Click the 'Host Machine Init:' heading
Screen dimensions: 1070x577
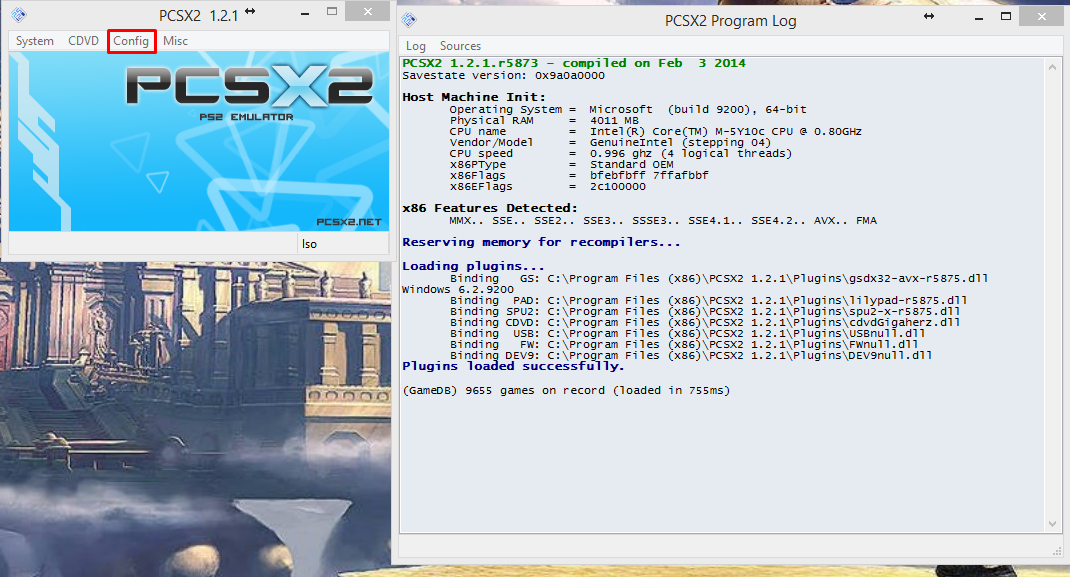coord(474,97)
